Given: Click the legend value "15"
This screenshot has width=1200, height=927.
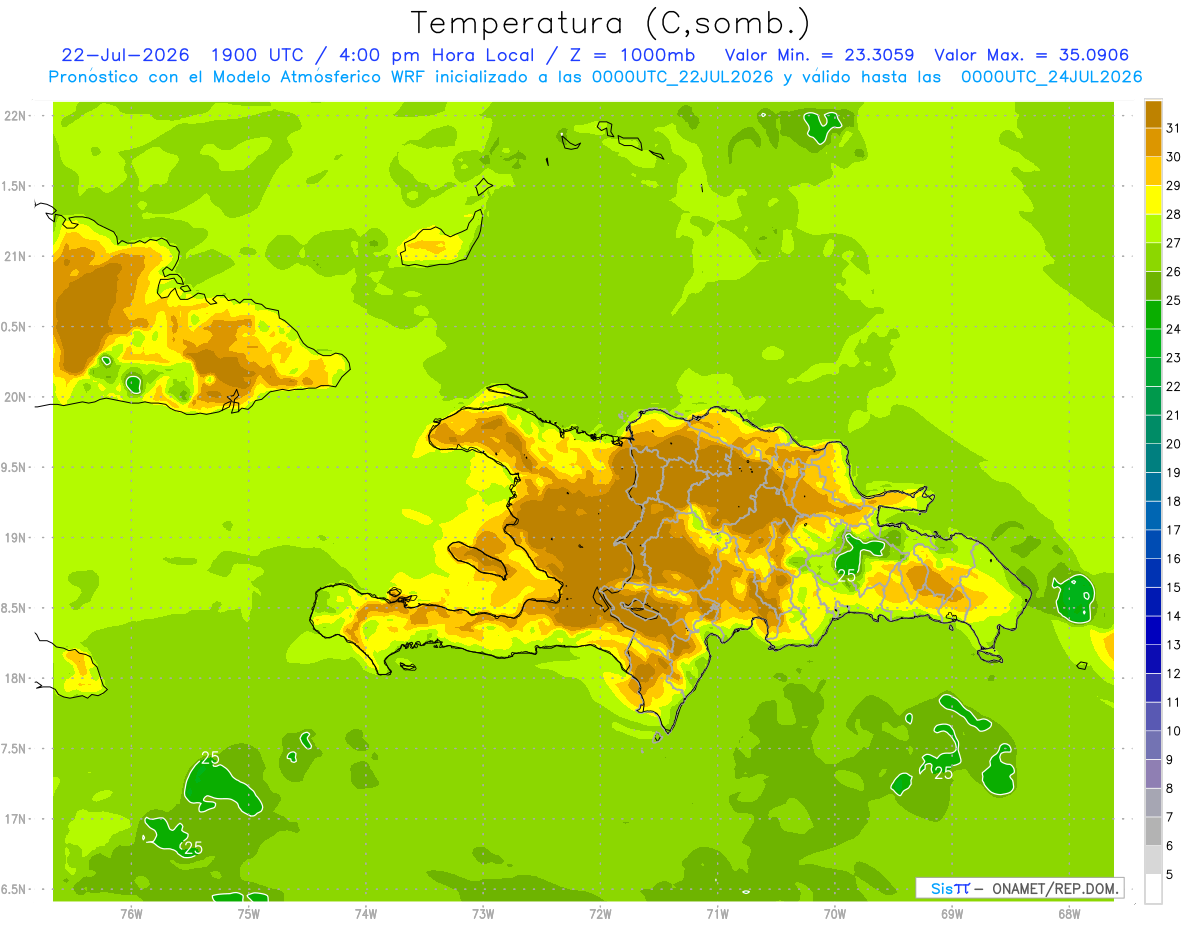Looking at the screenshot, I should [x=1174, y=588].
